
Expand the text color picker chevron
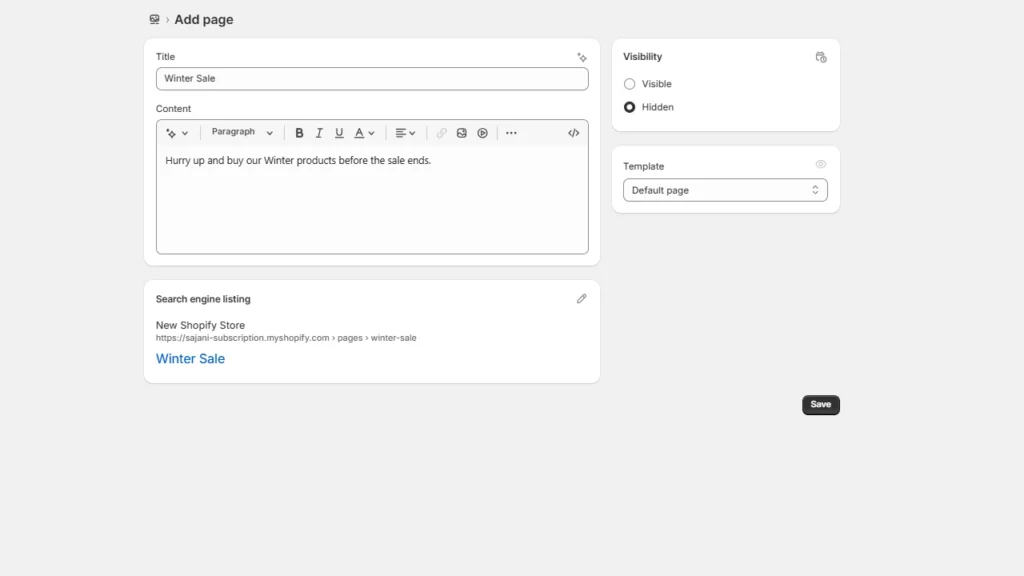371,132
